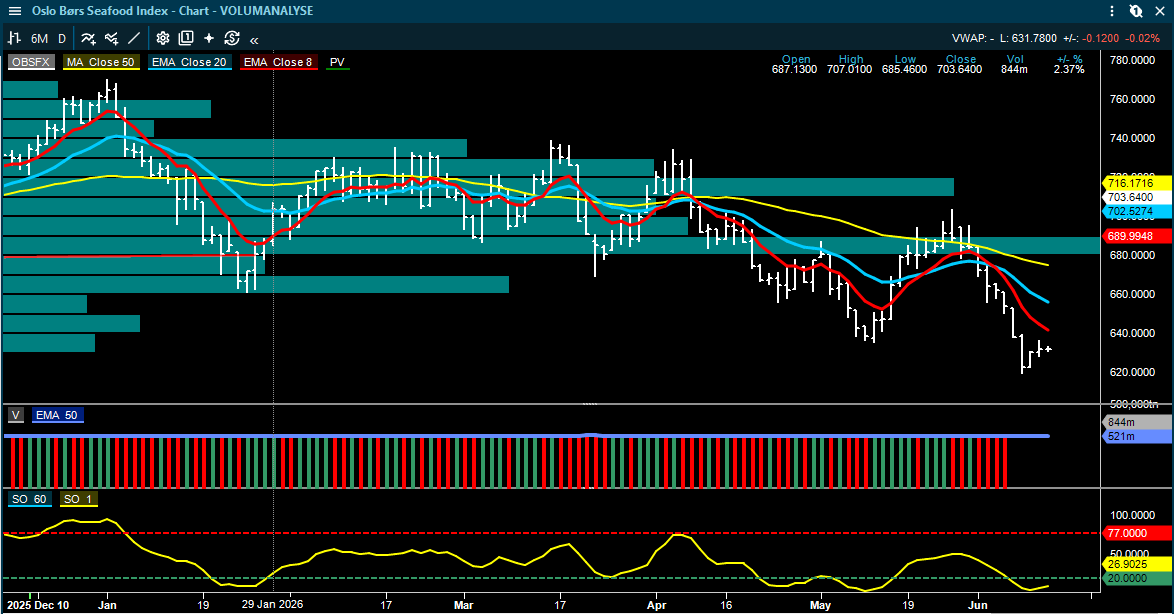Collapse the toolbar with the double-chevron
This screenshot has height=614, width=1174.
coord(255,40)
